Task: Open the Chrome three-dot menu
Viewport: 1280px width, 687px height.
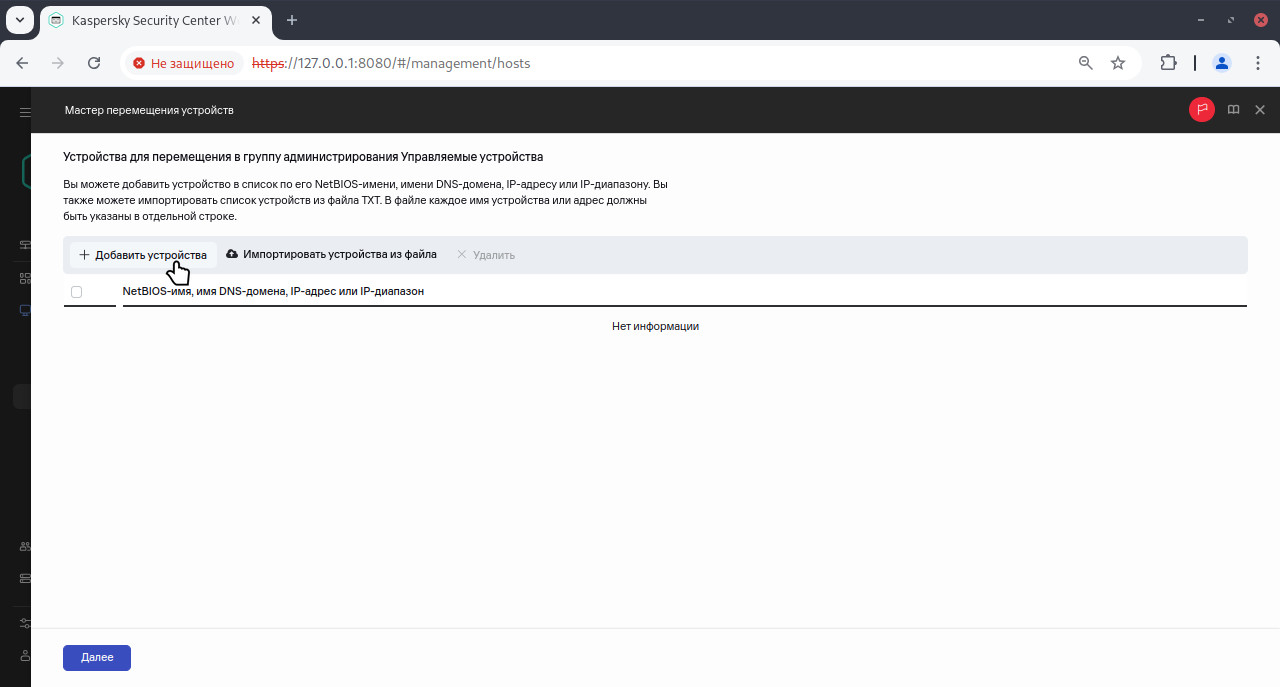Action: click(x=1258, y=63)
